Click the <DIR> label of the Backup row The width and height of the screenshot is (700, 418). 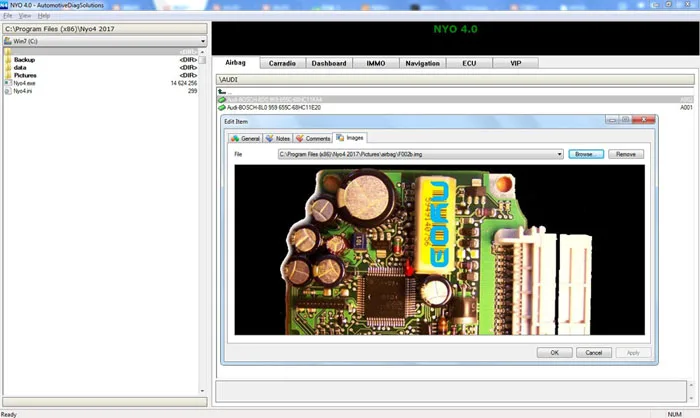[188, 60]
